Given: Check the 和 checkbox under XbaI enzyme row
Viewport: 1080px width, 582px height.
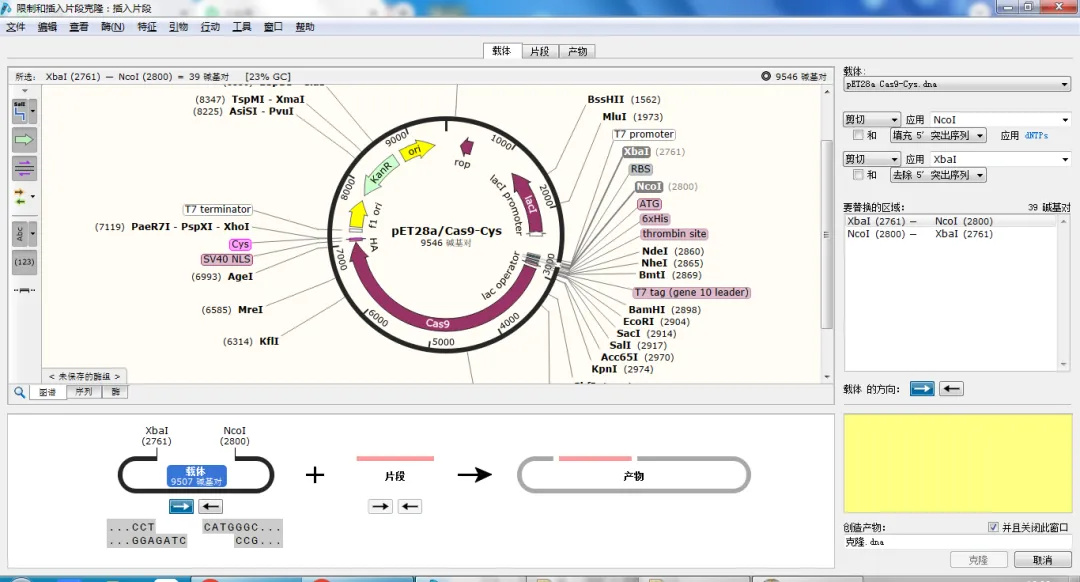Looking at the screenshot, I should 858,175.
